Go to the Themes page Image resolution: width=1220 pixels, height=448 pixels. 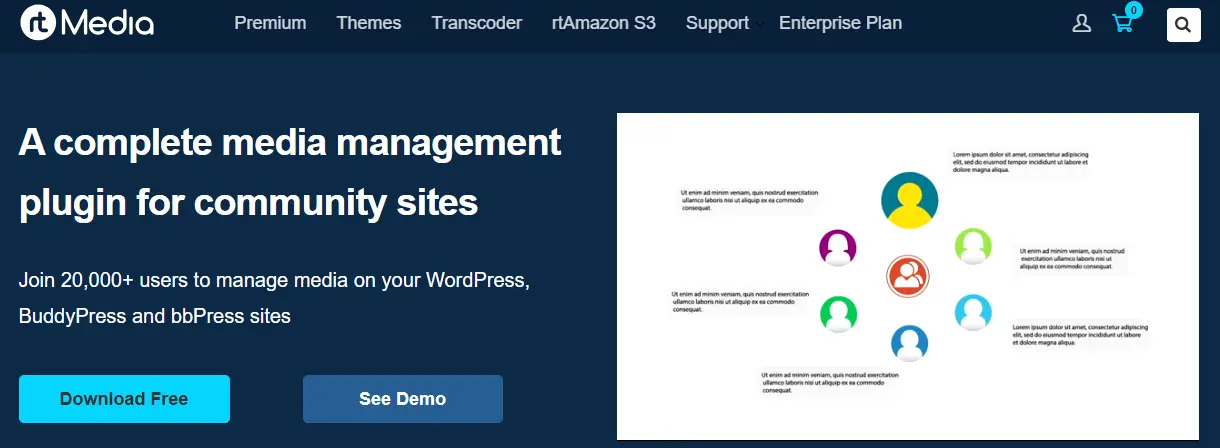[369, 23]
